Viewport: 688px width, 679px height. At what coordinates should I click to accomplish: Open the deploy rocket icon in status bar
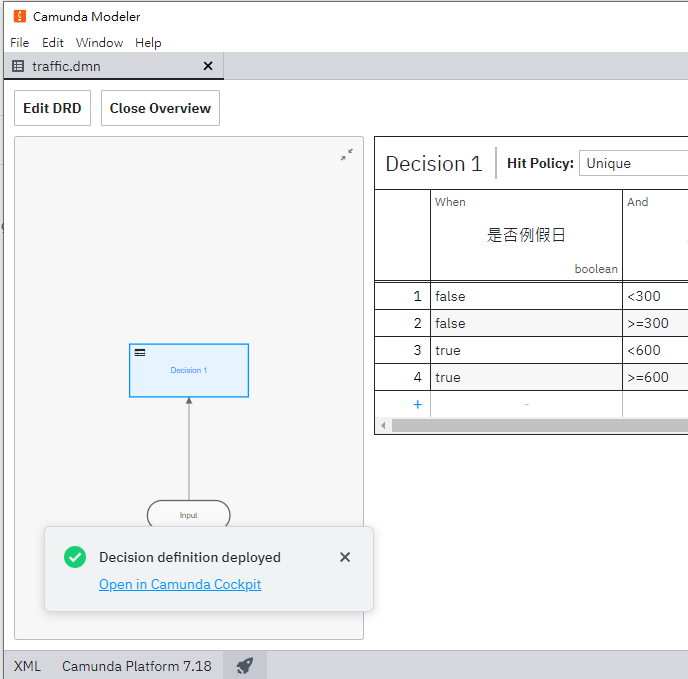pyautogui.click(x=245, y=665)
